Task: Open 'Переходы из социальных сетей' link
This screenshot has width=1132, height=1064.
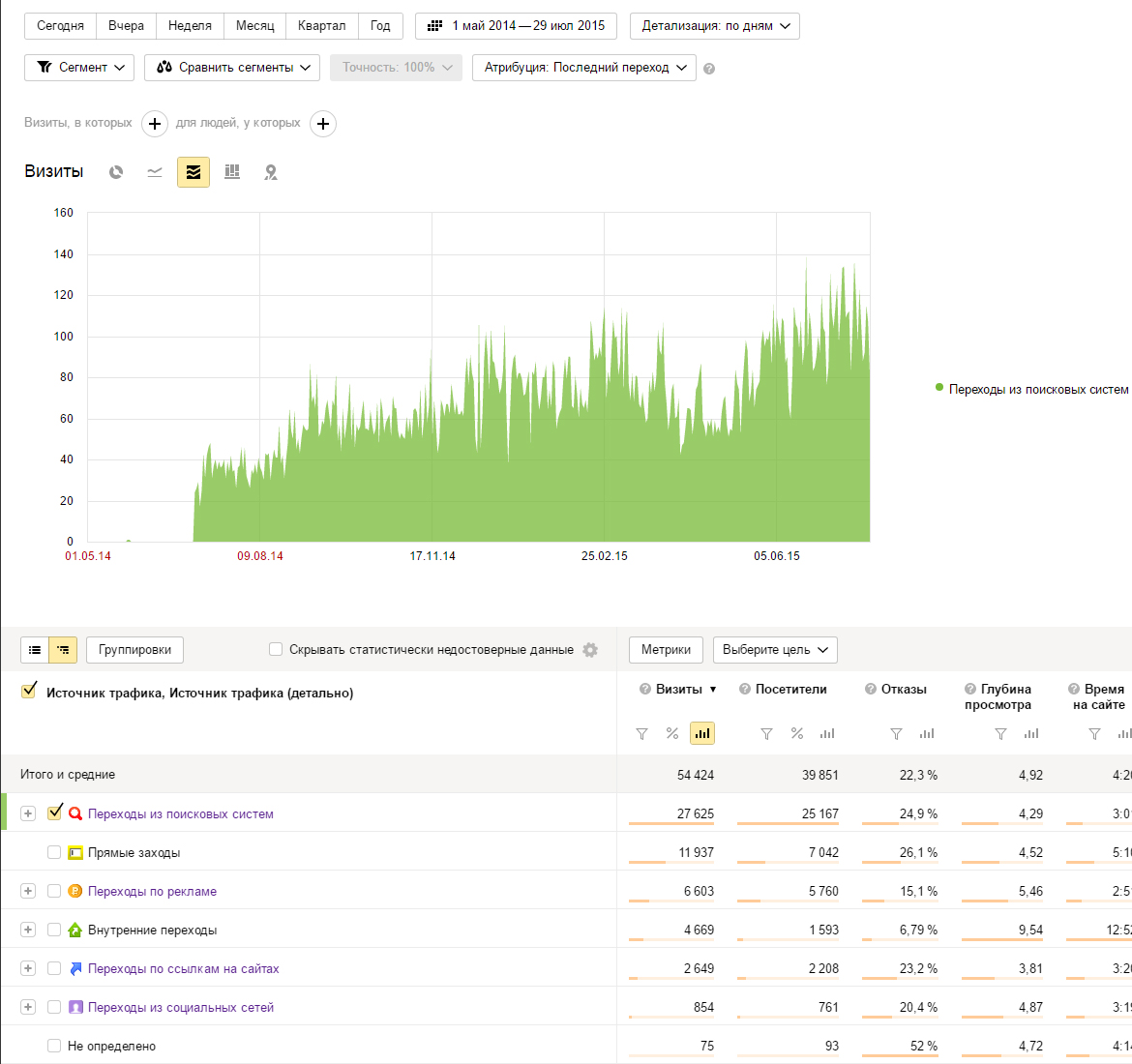Action: (x=181, y=1007)
